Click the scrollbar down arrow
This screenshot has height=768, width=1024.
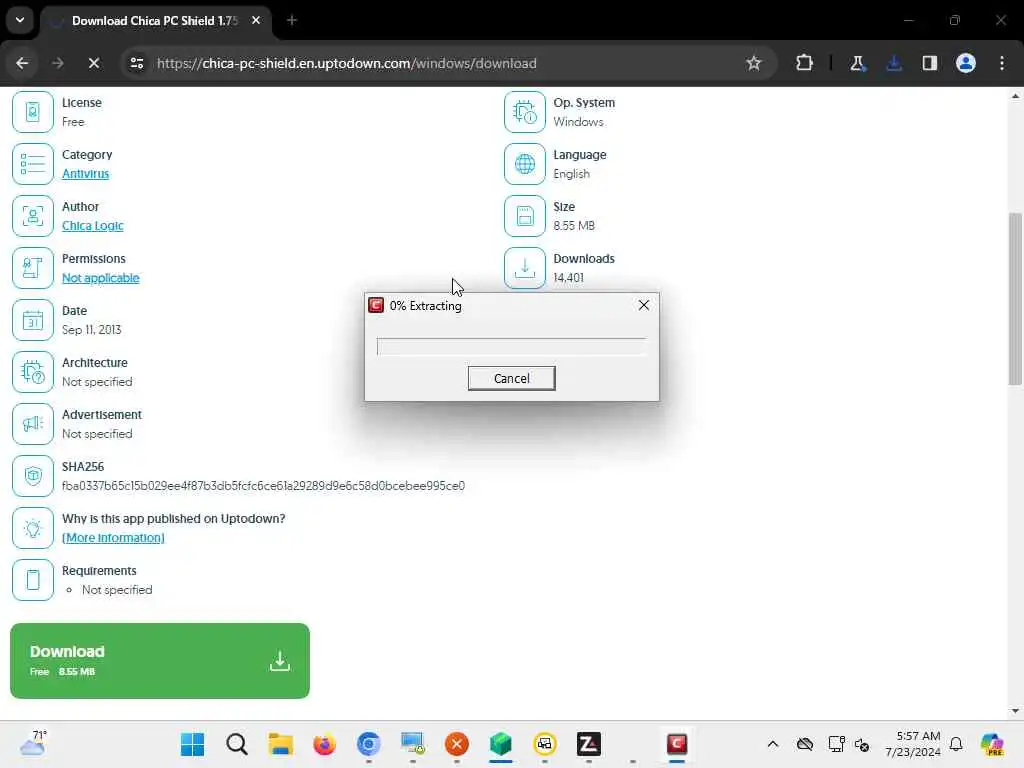(1015, 711)
